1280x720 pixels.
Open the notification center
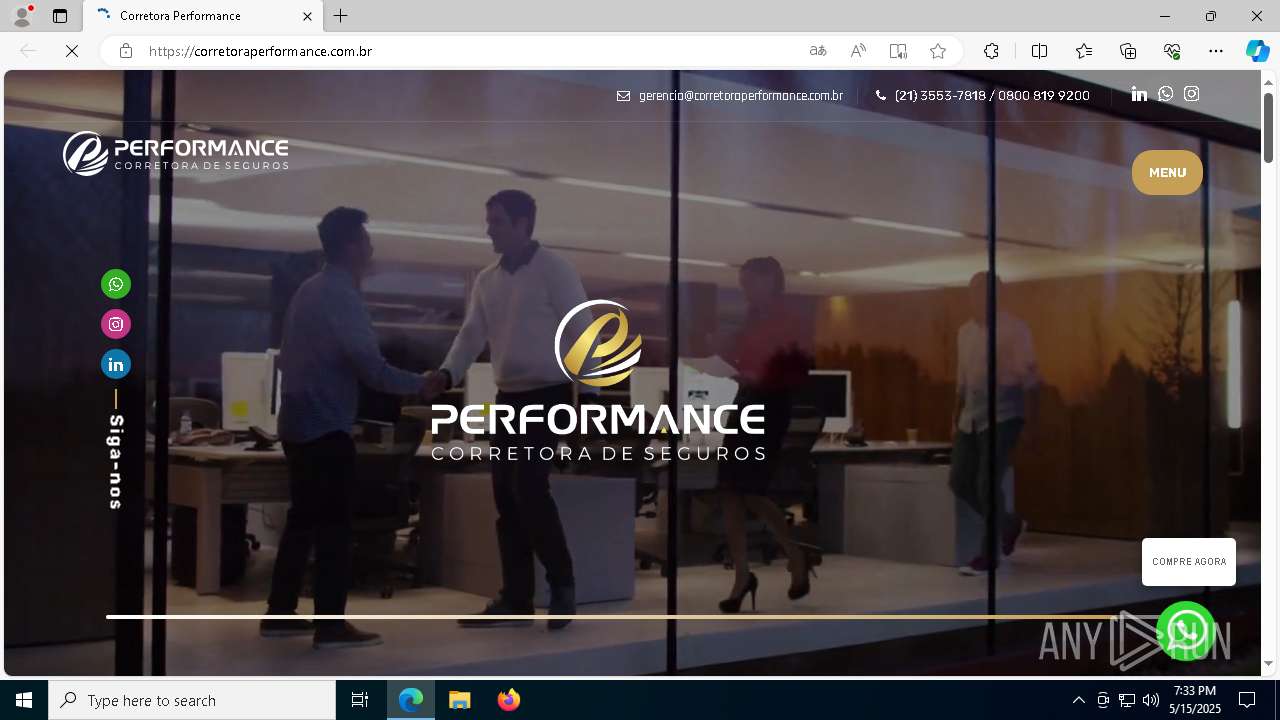(x=1247, y=700)
